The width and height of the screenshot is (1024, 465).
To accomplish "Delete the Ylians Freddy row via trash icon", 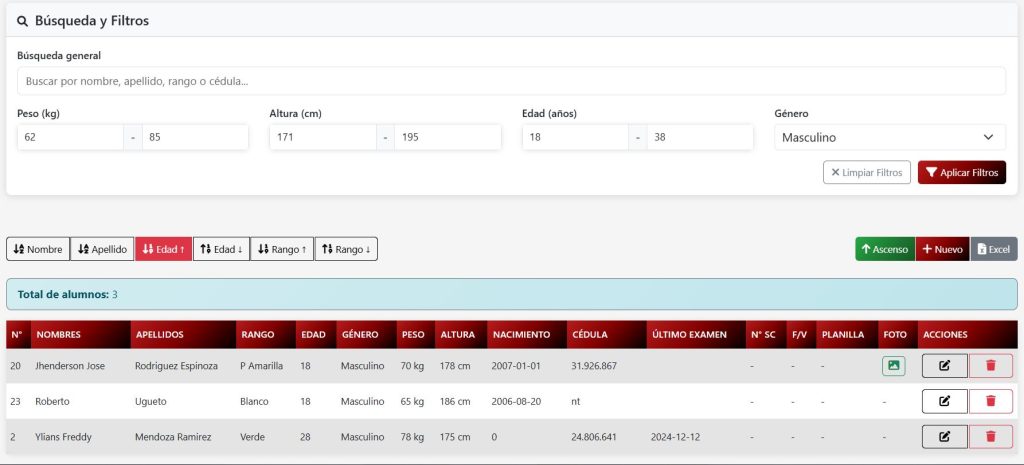I will (x=990, y=436).
